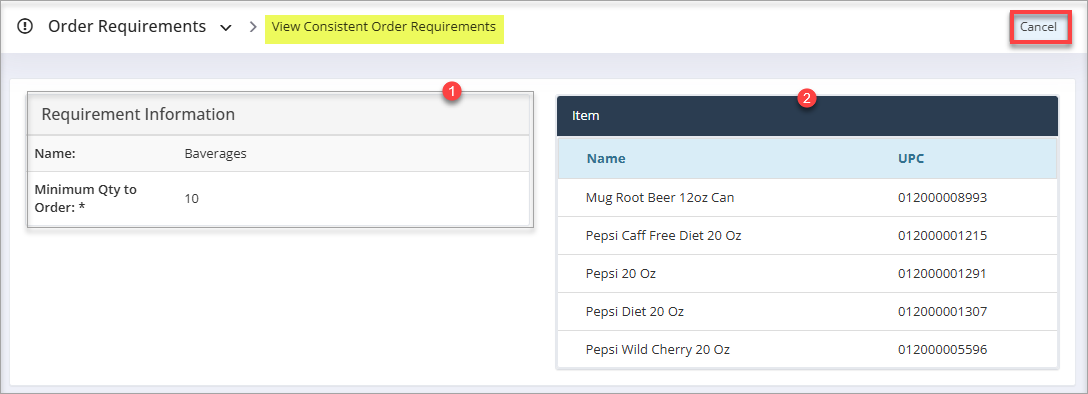Viewport: 1088px width, 394px height.
Task: Select Pepsi Caff Free Diet 20 Oz row
Action: point(808,236)
